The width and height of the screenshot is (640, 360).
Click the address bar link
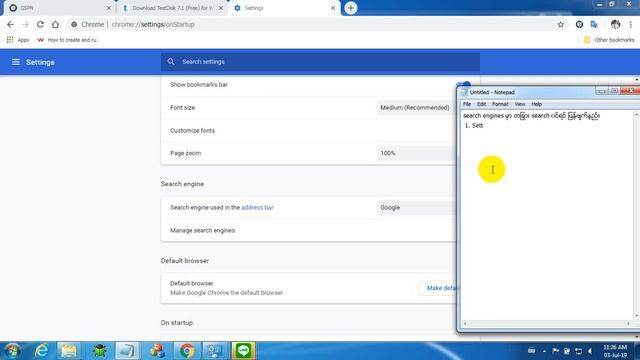coord(257,207)
